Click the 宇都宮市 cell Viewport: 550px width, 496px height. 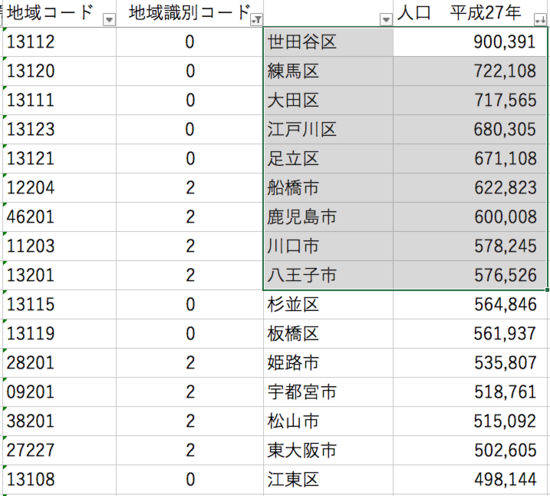328,392
